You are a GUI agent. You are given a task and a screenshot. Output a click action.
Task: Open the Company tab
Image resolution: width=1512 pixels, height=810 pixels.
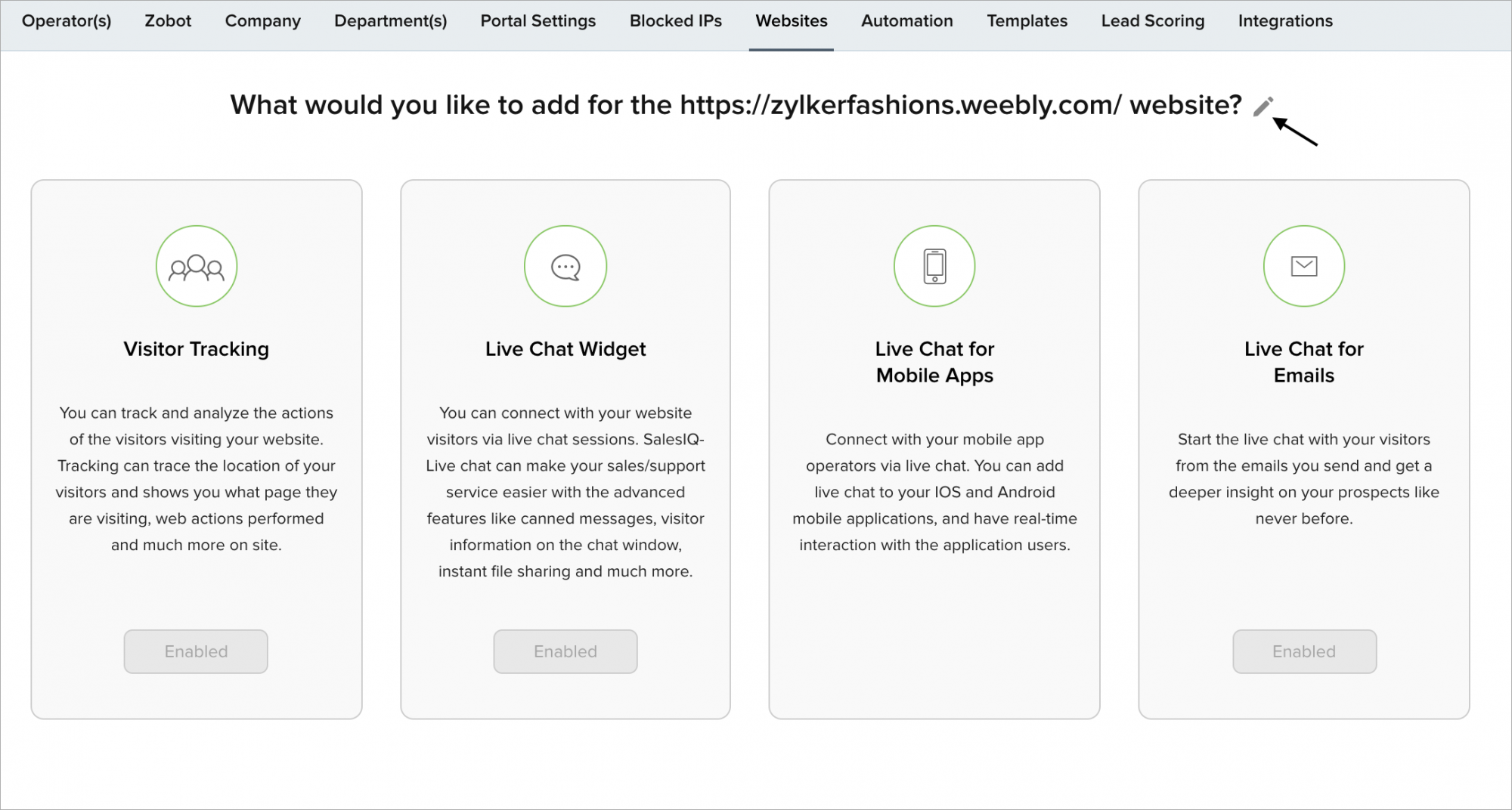[263, 21]
